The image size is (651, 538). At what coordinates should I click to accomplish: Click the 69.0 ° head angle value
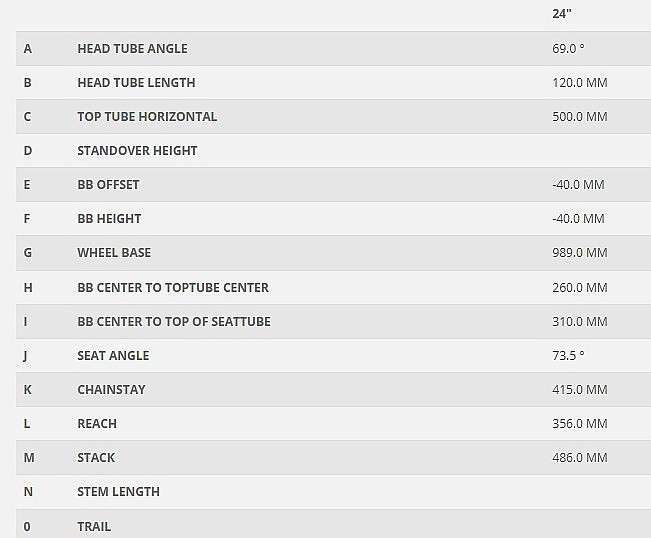point(568,49)
